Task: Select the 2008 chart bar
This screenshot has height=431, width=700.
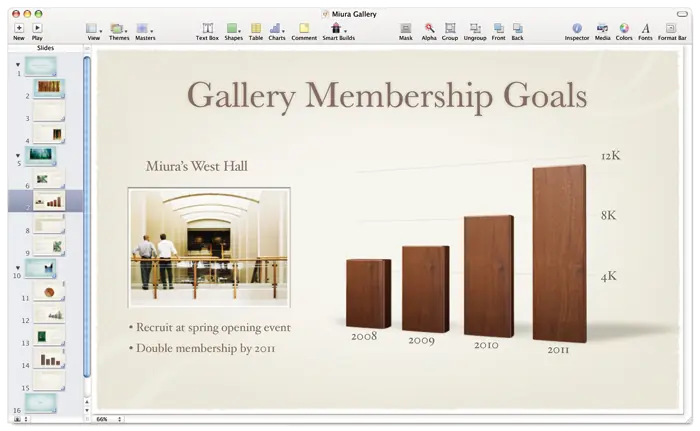Action: coord(368,293)
